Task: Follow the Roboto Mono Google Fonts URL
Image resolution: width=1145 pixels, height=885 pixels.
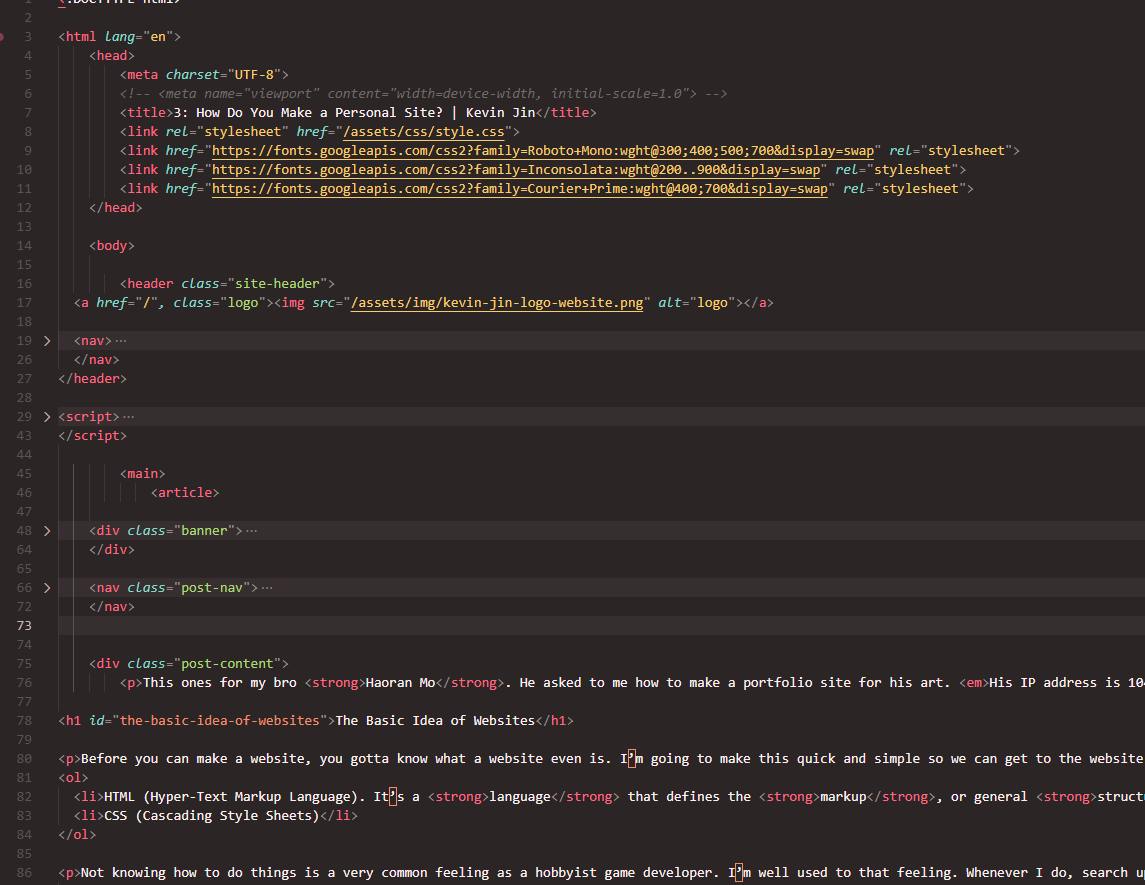Action: pos(543,151)
